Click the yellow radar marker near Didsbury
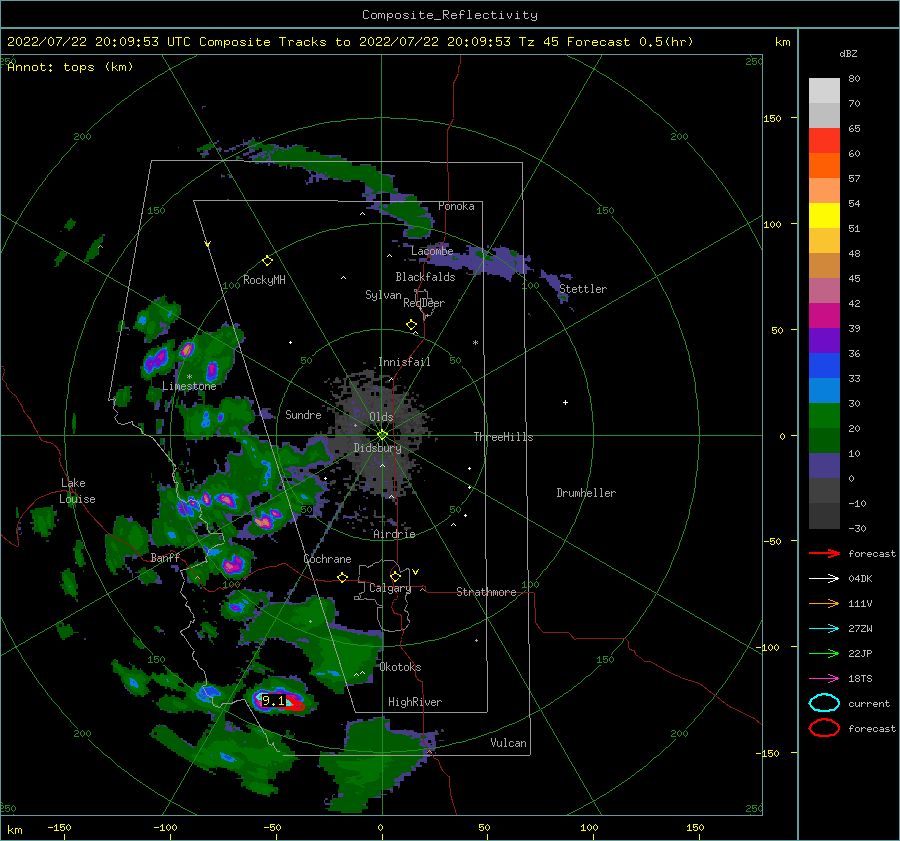Screen dimensions: 900x841 click(382, 435)
